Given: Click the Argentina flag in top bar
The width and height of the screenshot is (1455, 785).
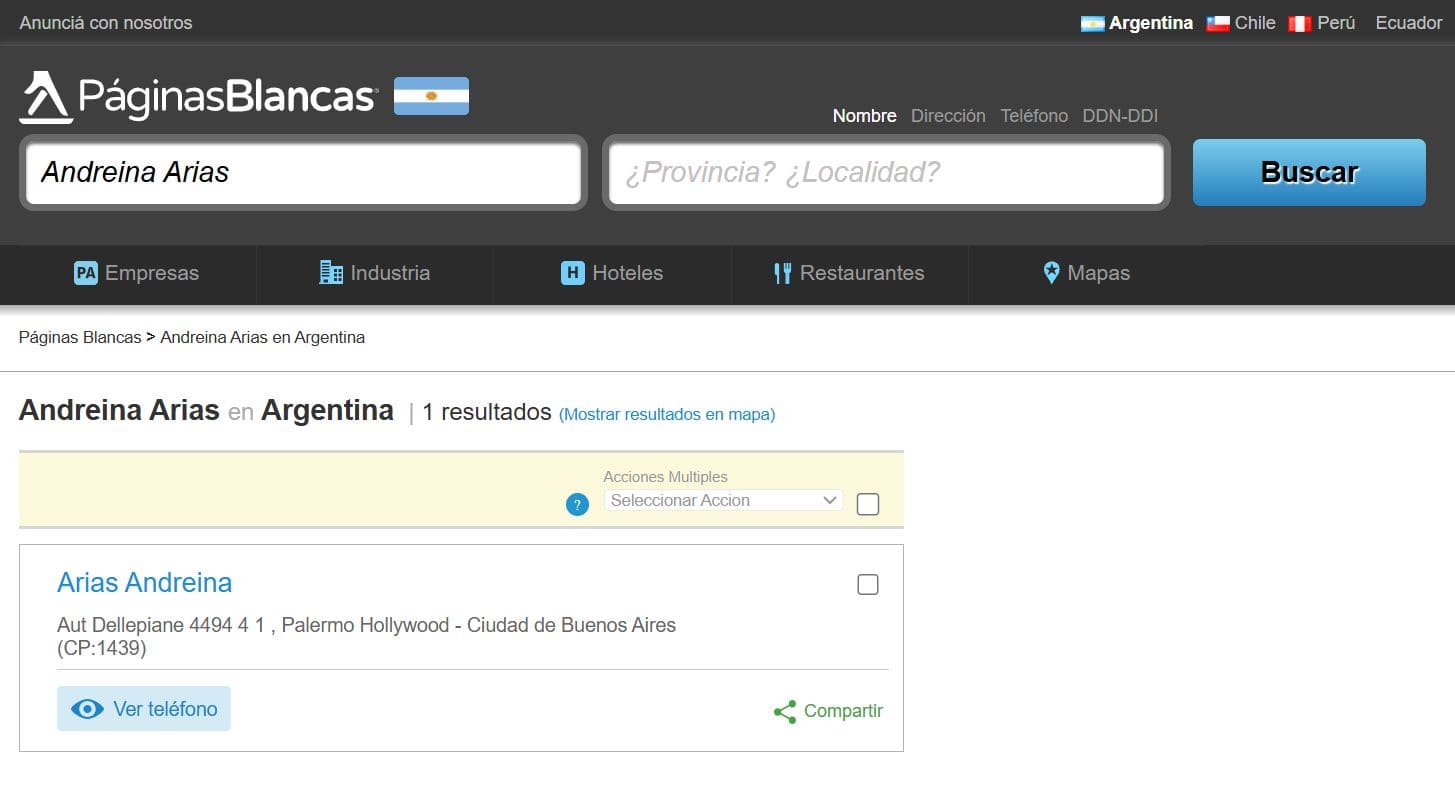Looking at the screenshot, I should pyautogui.click(x=1092, y=23).
